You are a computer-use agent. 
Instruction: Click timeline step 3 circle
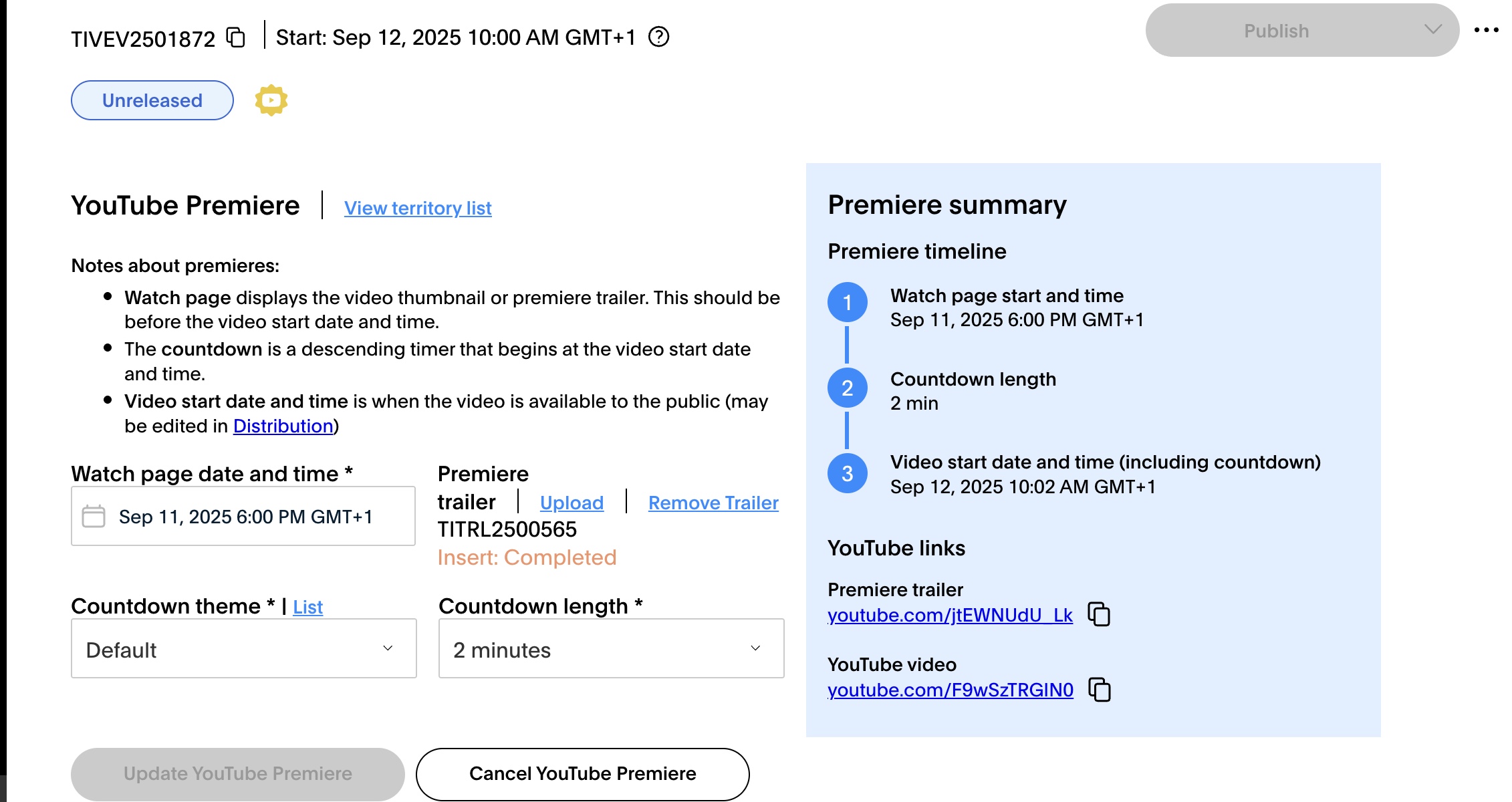(848, 473)
